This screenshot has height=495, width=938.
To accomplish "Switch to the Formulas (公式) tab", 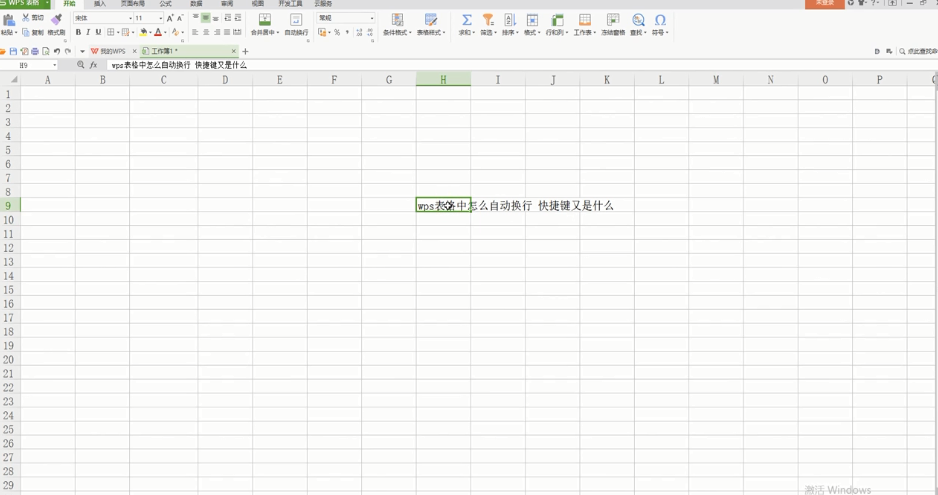I will (166, 4).
